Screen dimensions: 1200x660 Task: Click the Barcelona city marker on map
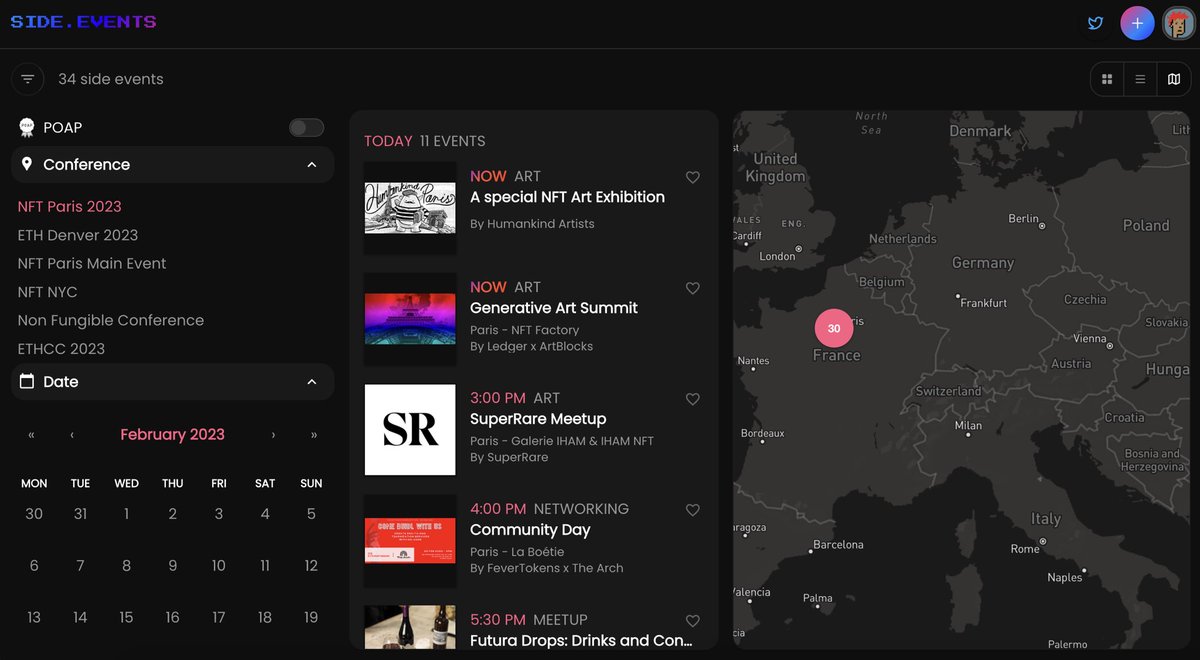pyautogui.click(x=810, y=550)
